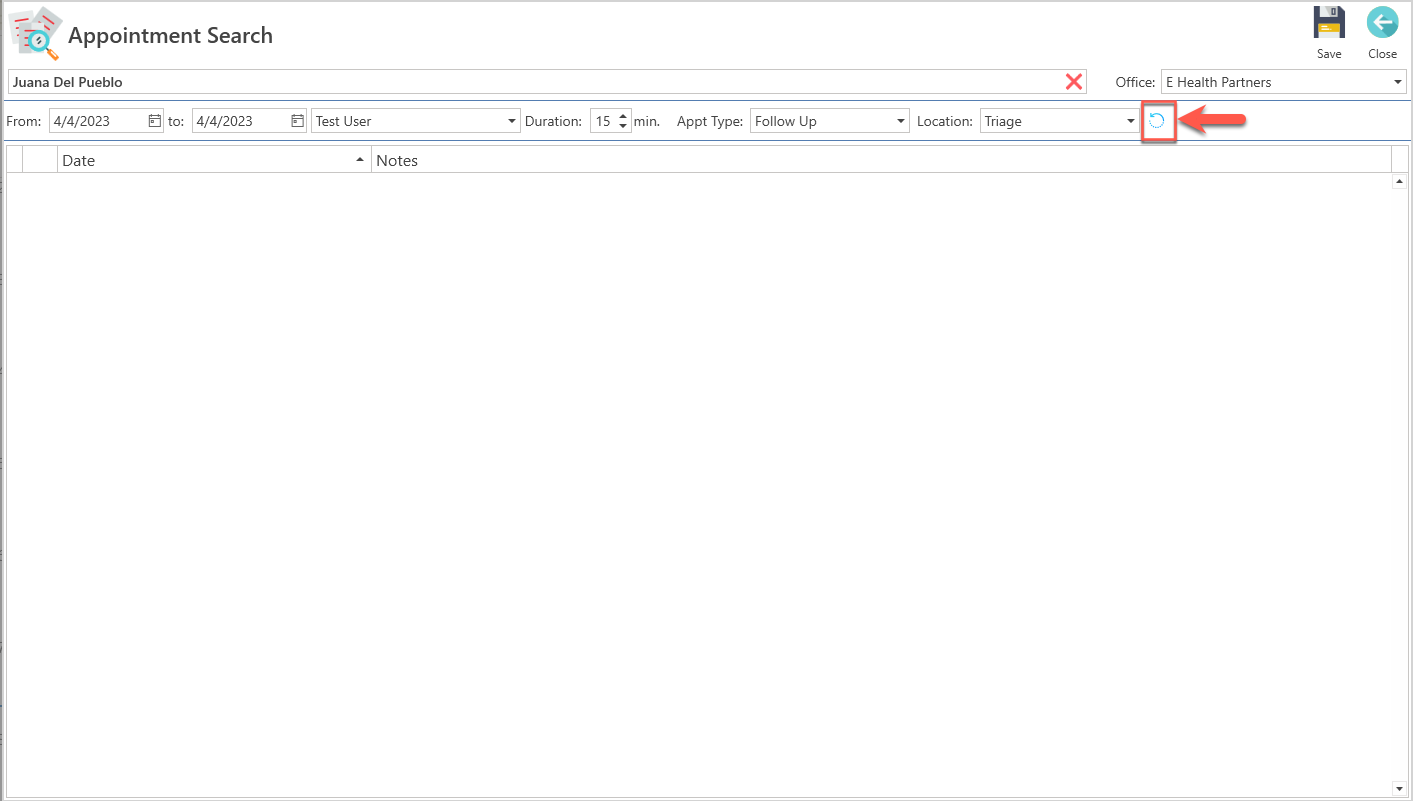The image size is (1413, 801).
Task: Decrease the duration with down arrow
Action: 623,126
